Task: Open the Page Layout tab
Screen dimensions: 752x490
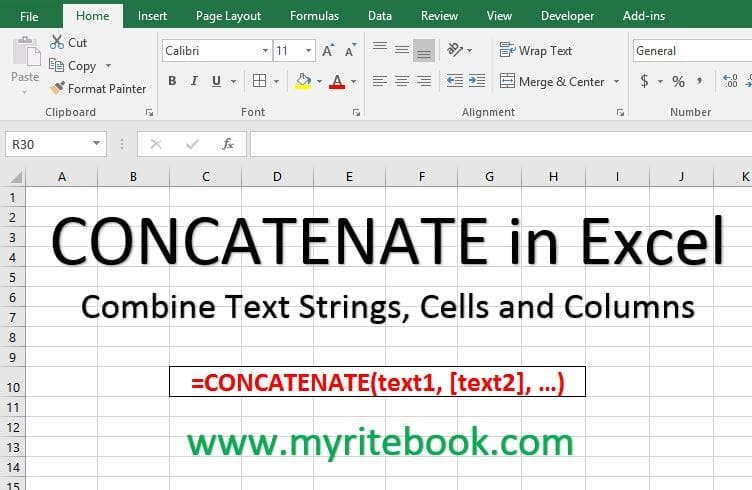Action: point(228,16)
